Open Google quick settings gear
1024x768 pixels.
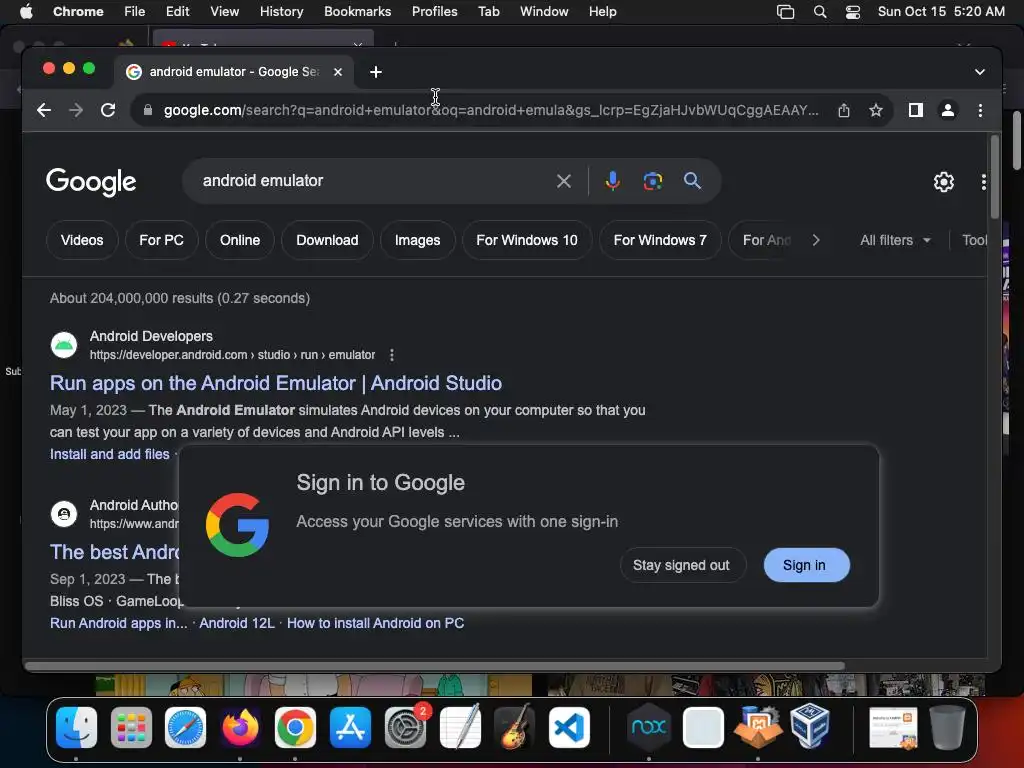(943, 182)
